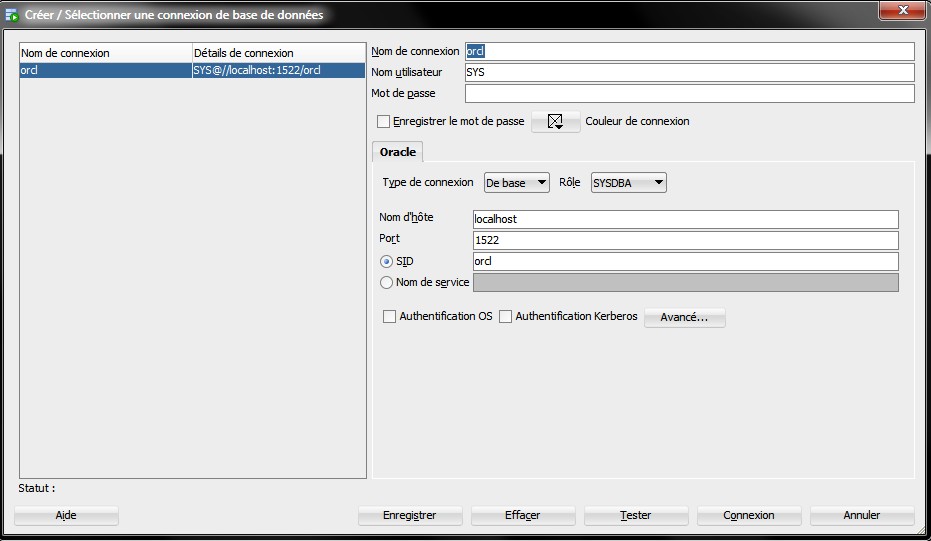
Task: Open the Couleur de connexion color picker
Action: 555,121
